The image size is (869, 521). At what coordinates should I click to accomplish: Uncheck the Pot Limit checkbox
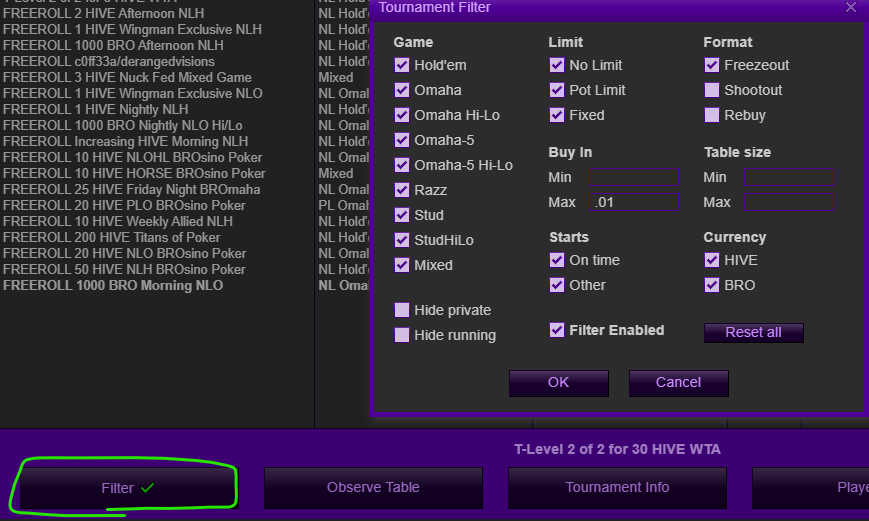tap(557, 90)
